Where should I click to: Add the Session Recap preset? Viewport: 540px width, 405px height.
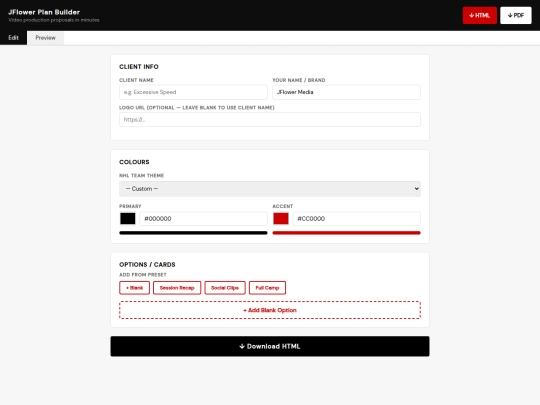pyautogui.click(x=177, y=288)
